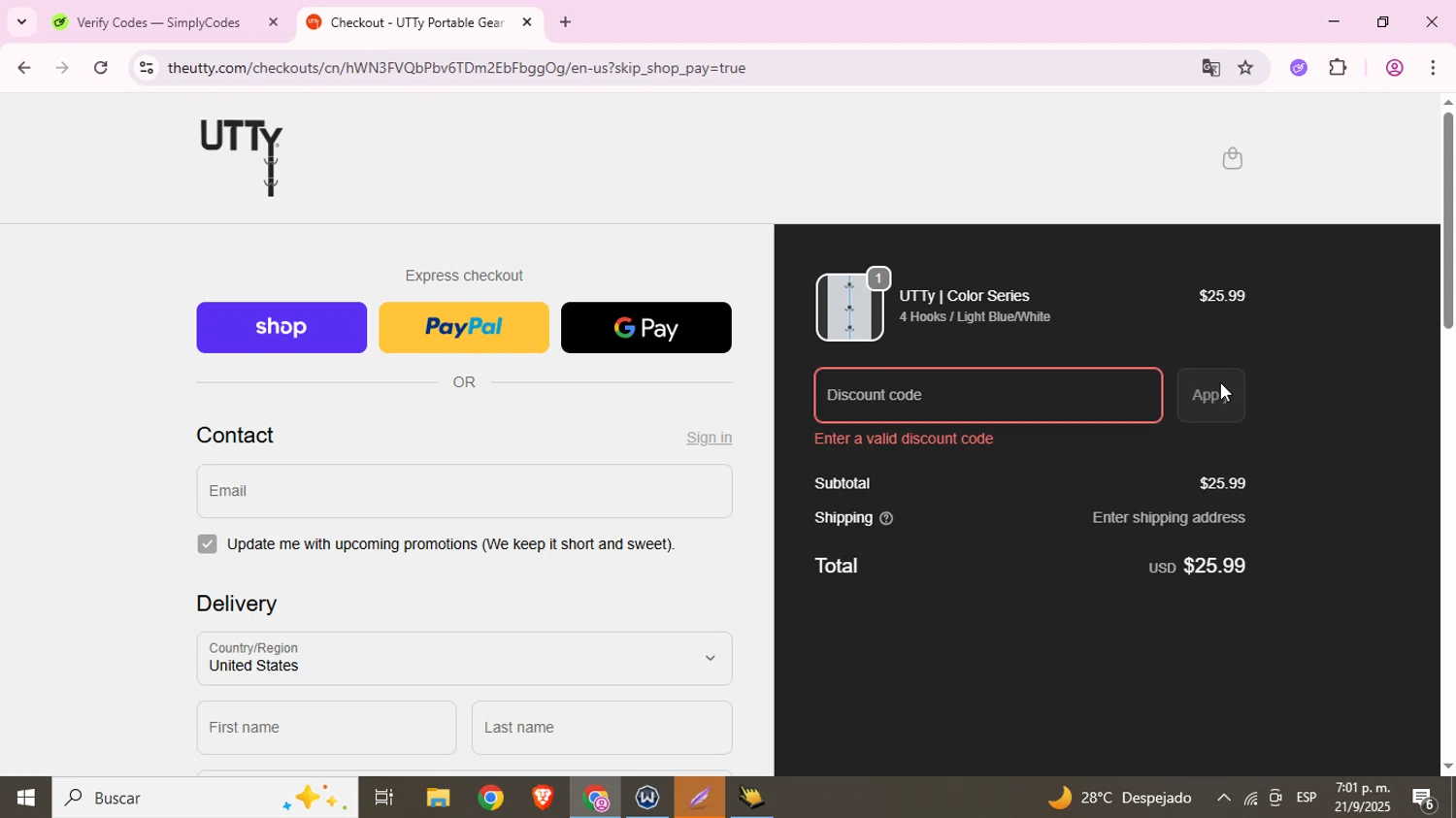Open the shopping bag cart icon
The height and width of the screenshot is (818, 1456).
click(x=1232, y=158)
